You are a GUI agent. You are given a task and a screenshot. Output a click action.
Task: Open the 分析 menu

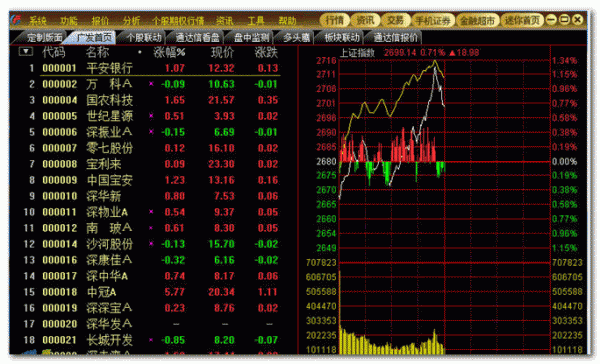click(131, 21)
